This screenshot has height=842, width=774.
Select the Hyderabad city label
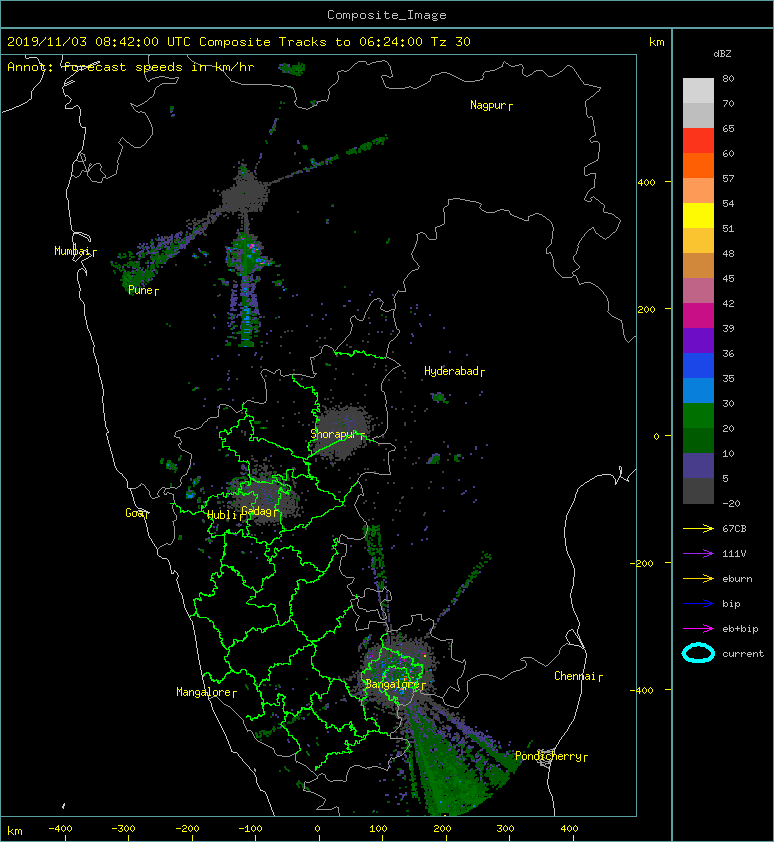click(454, 371)
